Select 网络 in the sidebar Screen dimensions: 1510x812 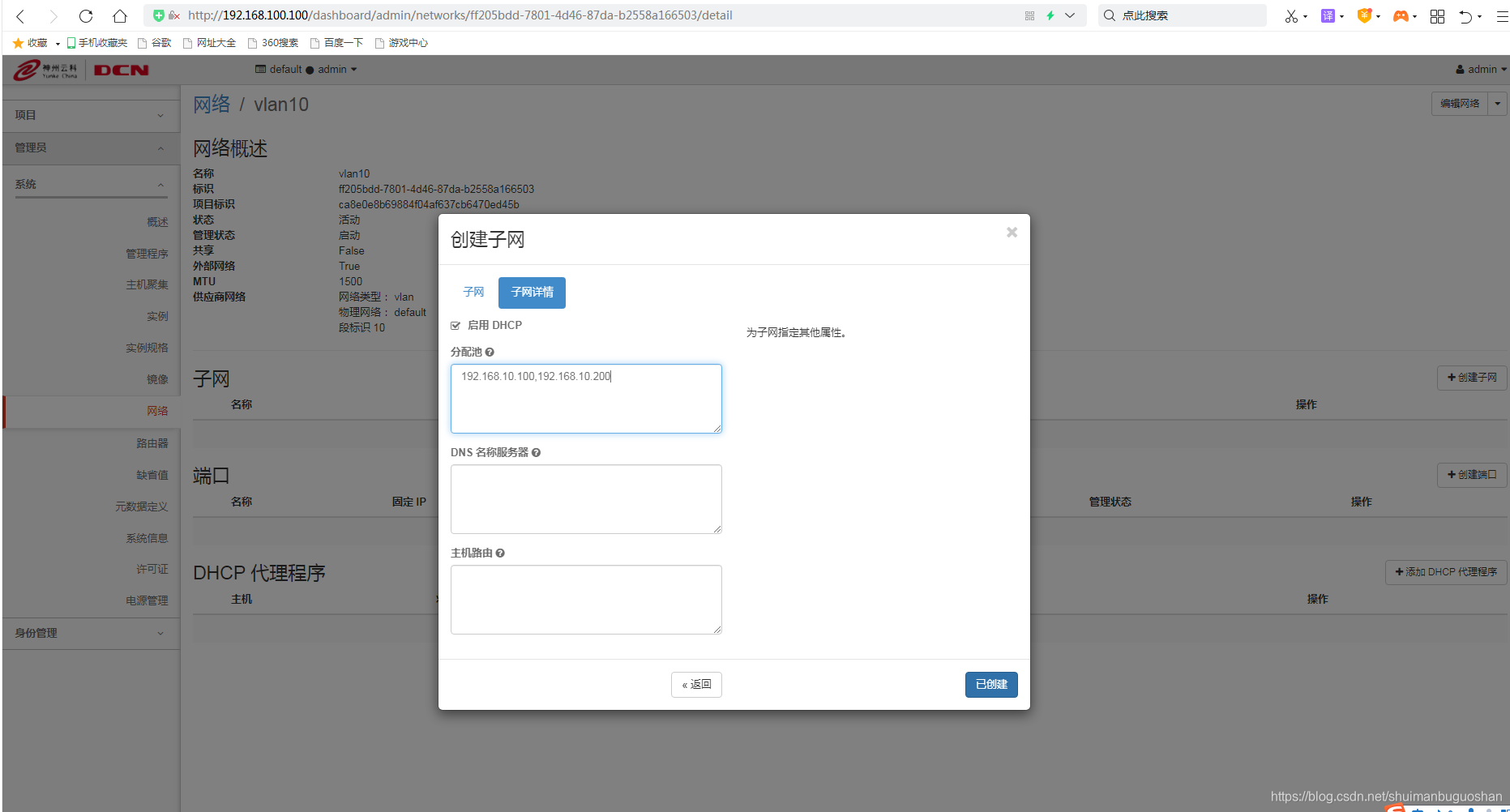coord(157,411)
